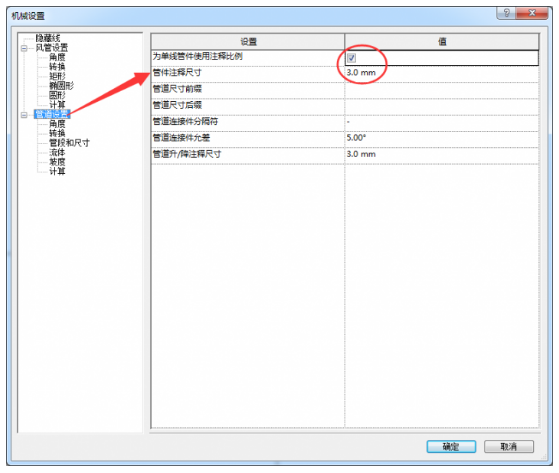This screenshot has width=559, height=473.
Task: Collapse the 风管设置 tree node
Action: coord(24,48)
